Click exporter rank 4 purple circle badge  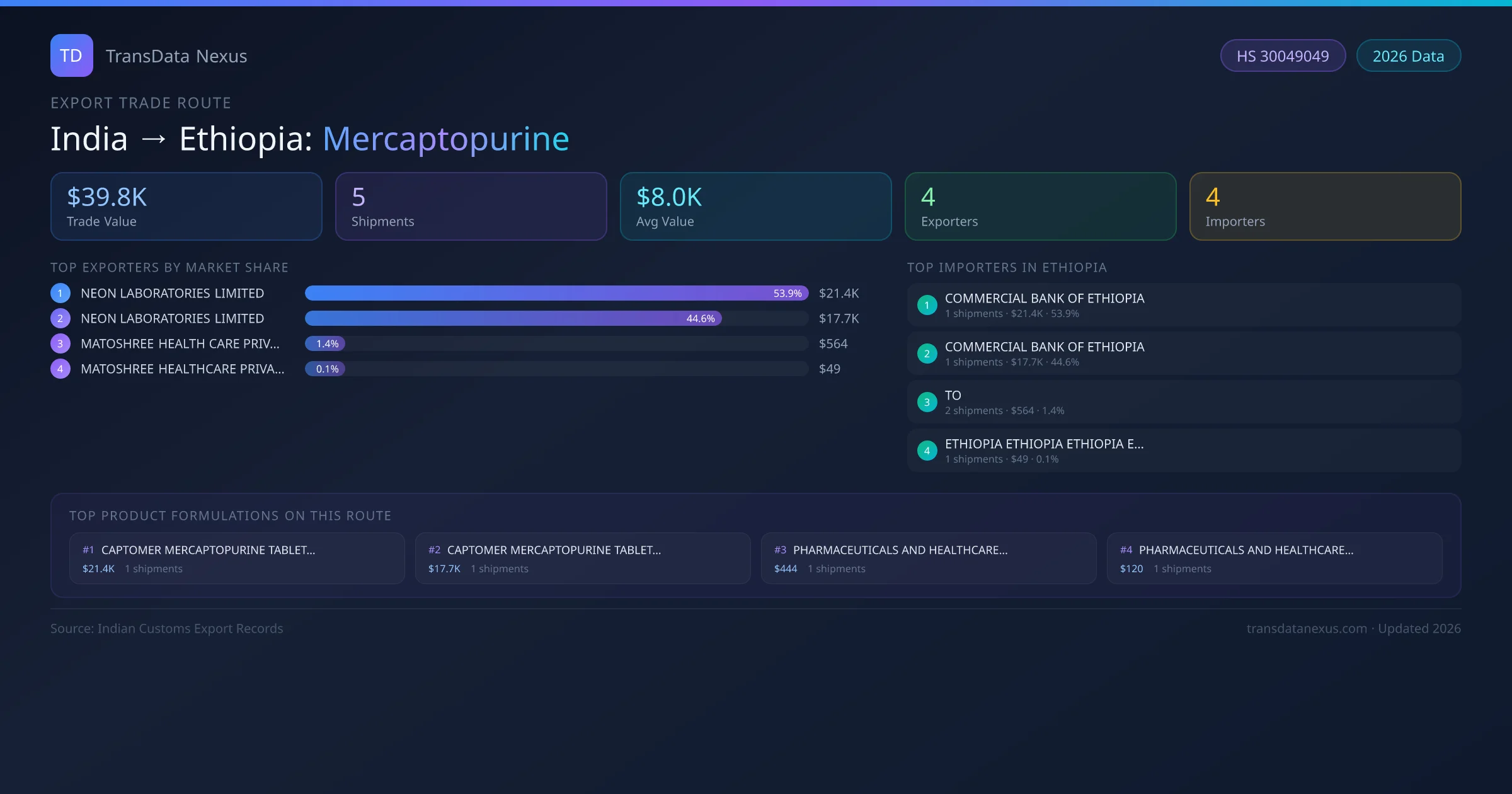60,369
